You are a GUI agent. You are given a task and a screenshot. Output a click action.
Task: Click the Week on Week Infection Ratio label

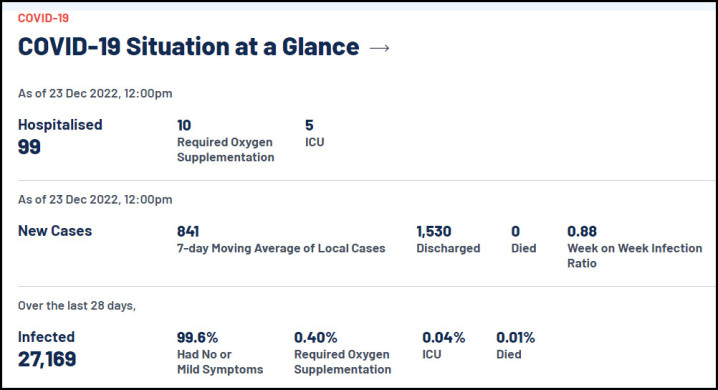tap(635, 255)
